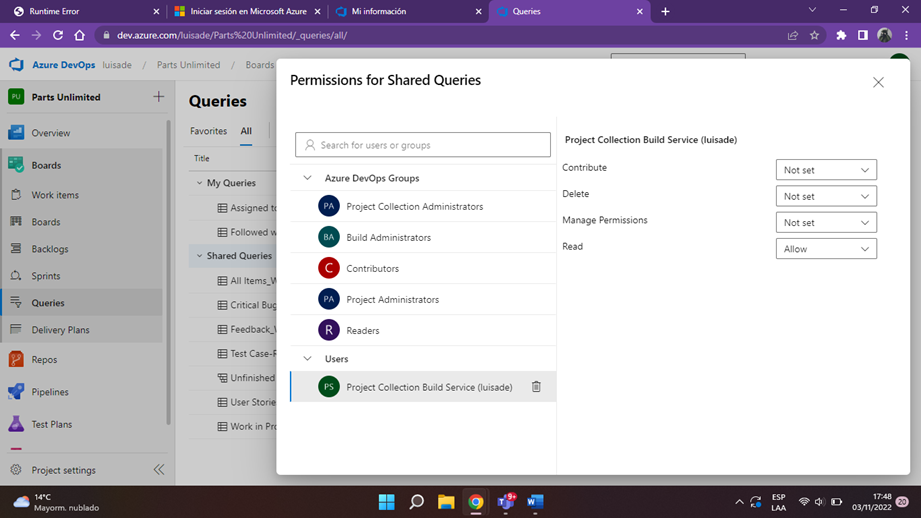Open Delete permission dropdown

click(826, 196)
